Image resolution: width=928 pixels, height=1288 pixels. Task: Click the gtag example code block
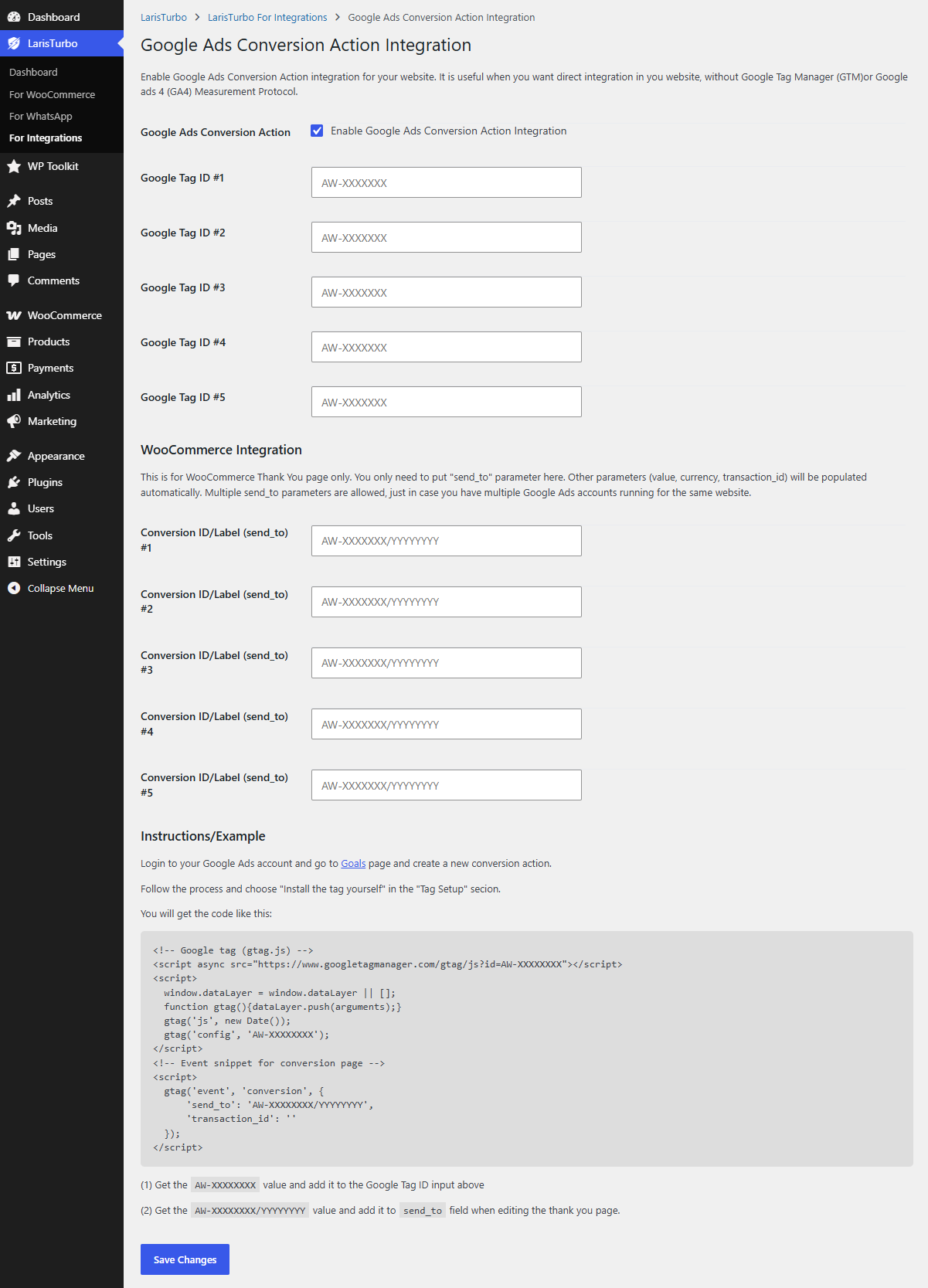527,1048
